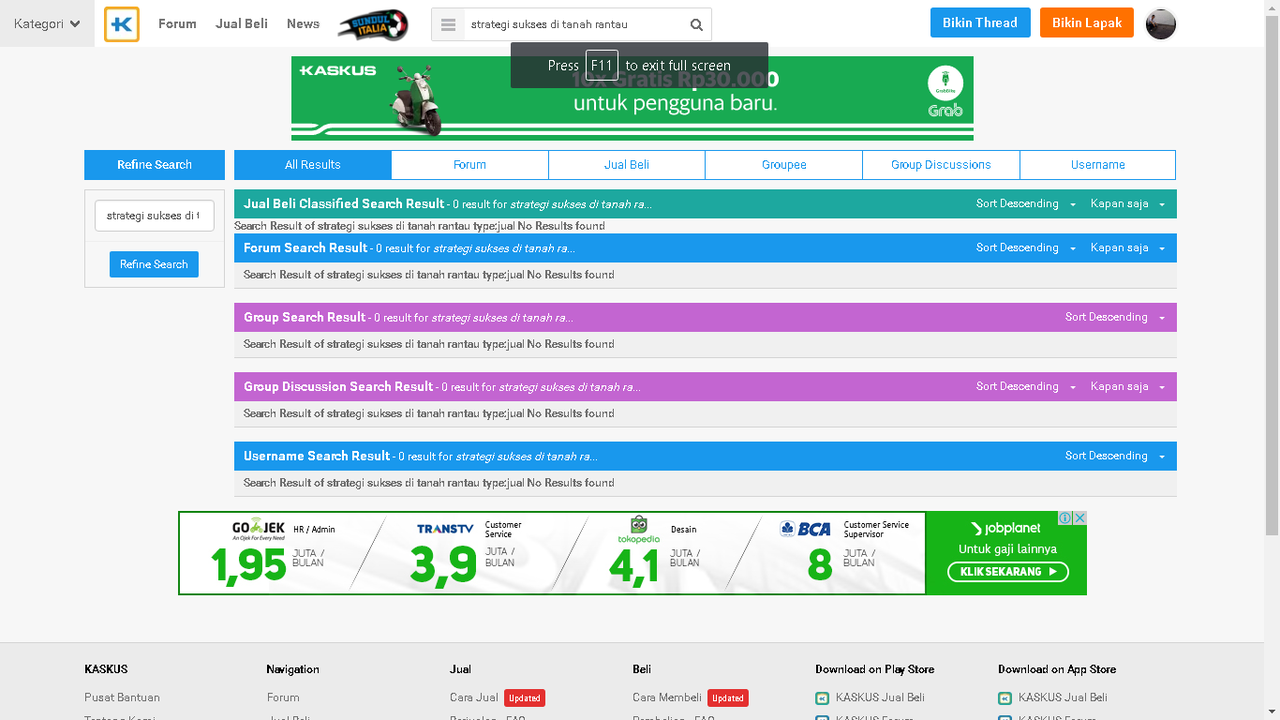The height and width of the screenshot is (720, 1280).
Task: Click Forum Search Result heading
Action: [306, 248]
